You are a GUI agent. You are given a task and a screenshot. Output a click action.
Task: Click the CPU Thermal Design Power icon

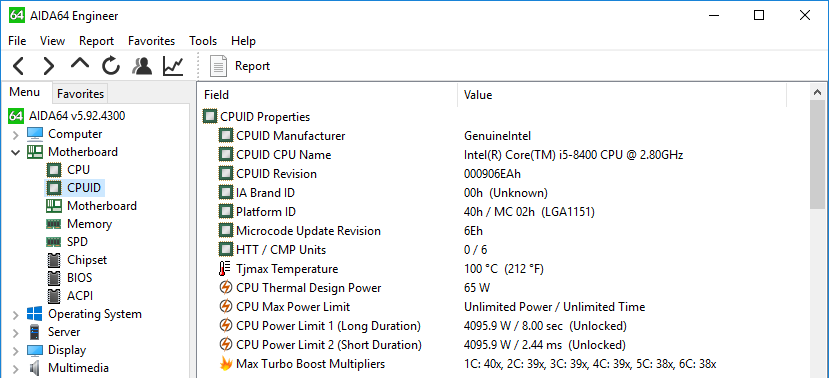tap(226, 288)
